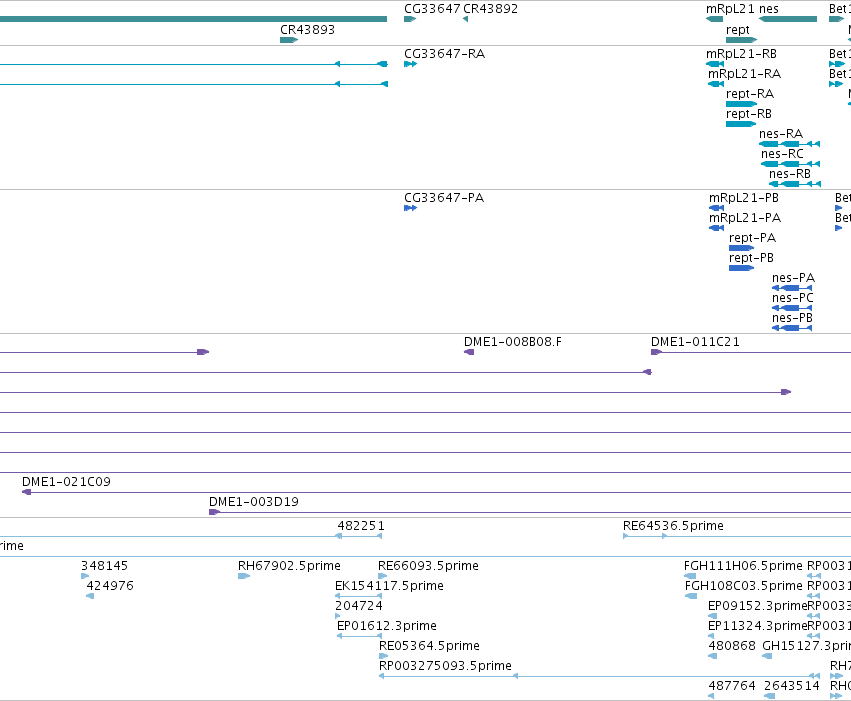
Task: Select the CR43892 gene label
Action: [x=490, y=9]
